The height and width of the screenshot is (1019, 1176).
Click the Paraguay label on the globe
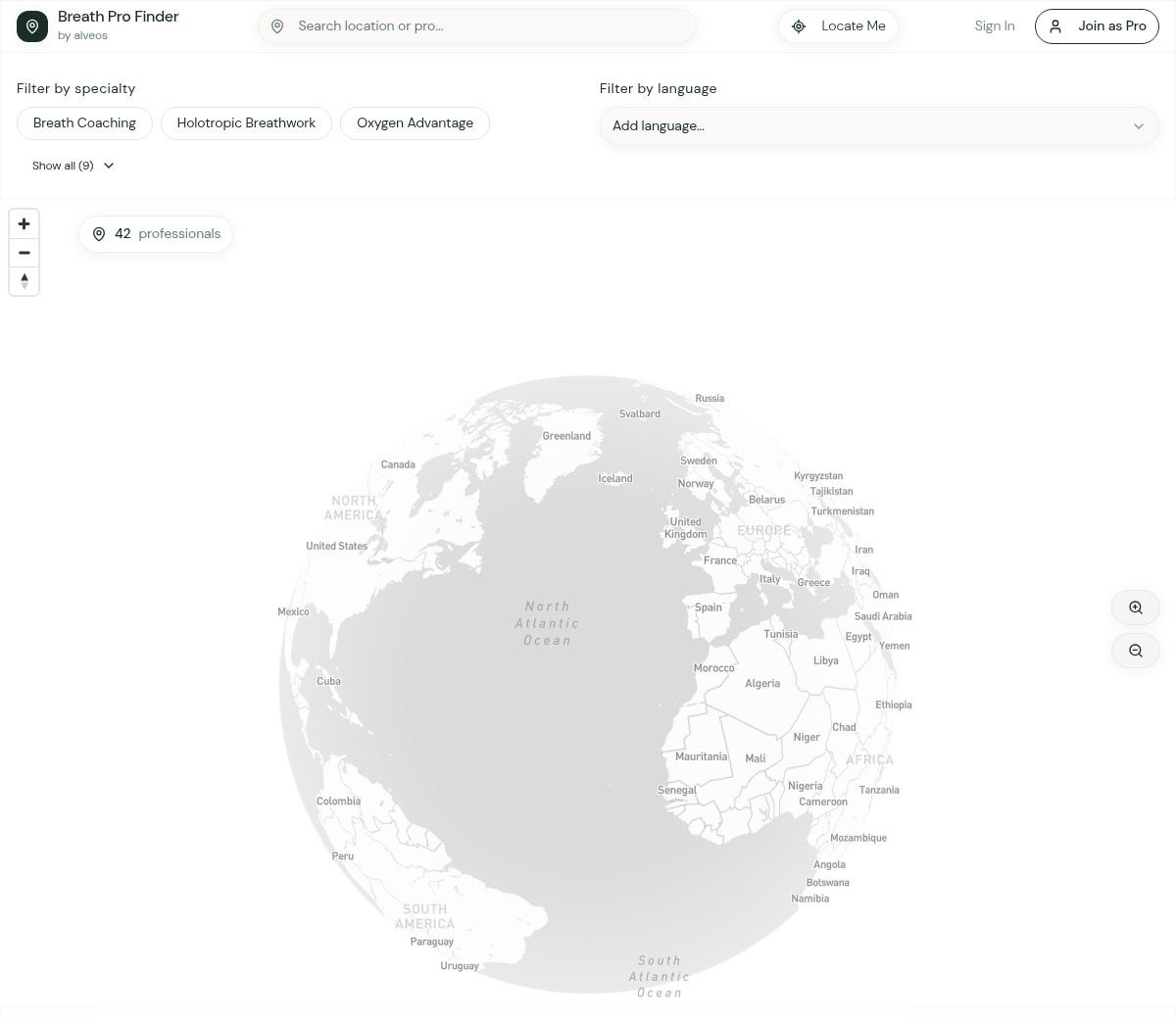coord(432,943)
